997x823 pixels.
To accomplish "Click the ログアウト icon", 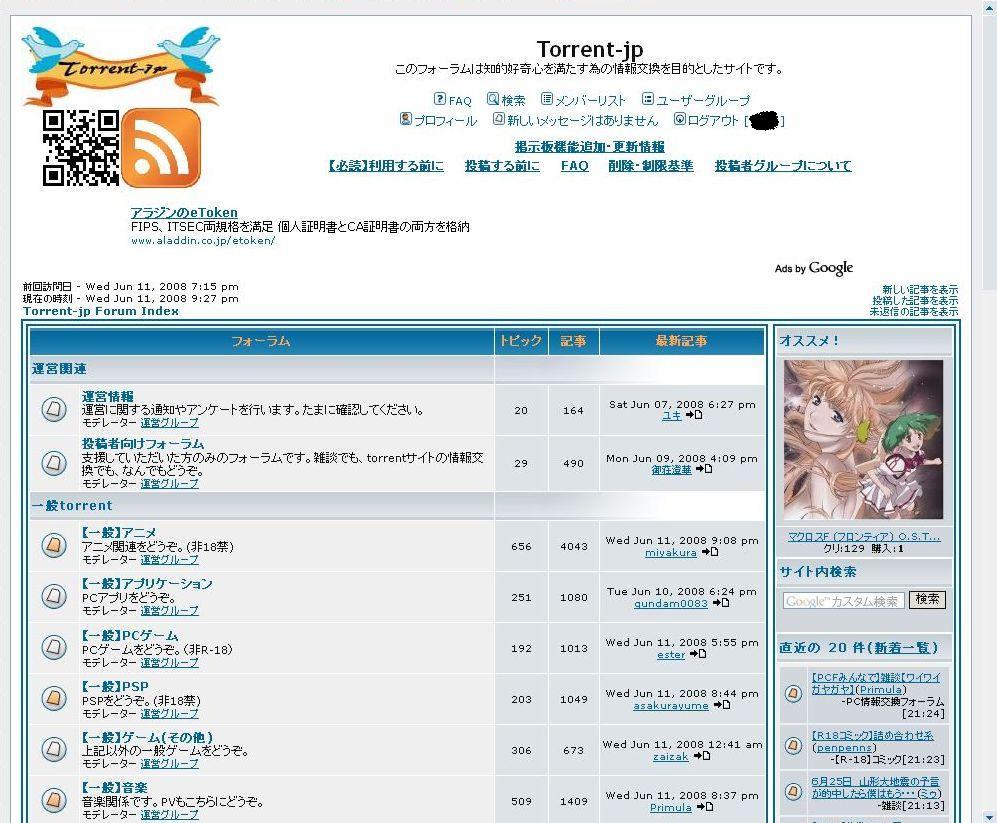I will 679,119.
